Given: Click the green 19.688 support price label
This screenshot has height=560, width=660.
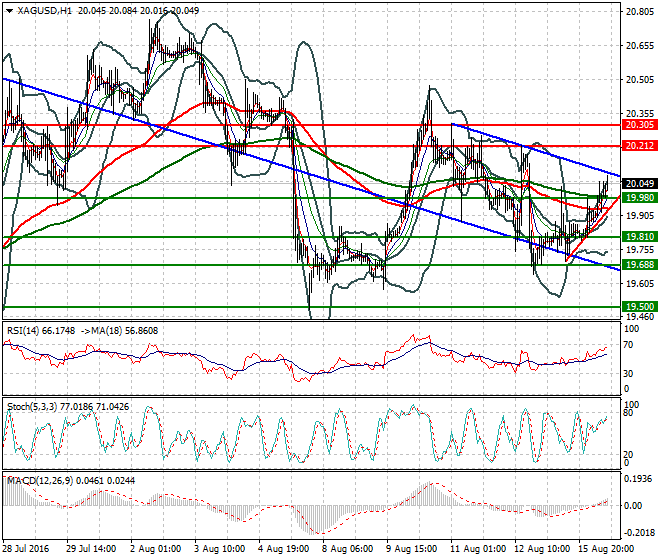Looking at the screenshot, I should [640, 265].
